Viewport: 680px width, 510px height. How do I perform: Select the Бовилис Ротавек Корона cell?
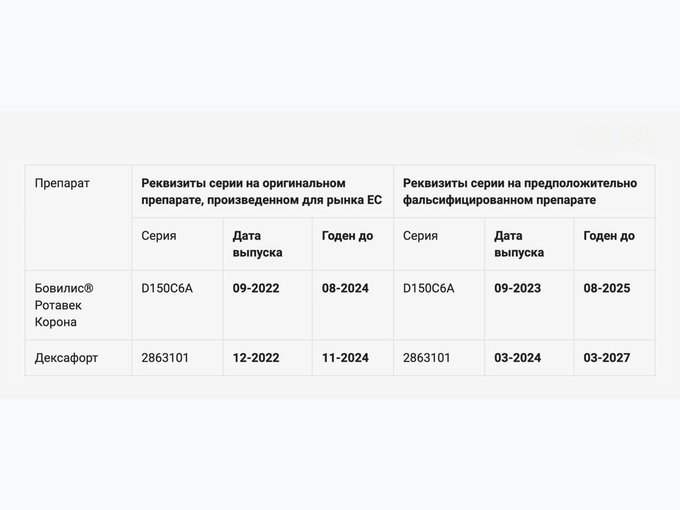click(x=78, y=305)
